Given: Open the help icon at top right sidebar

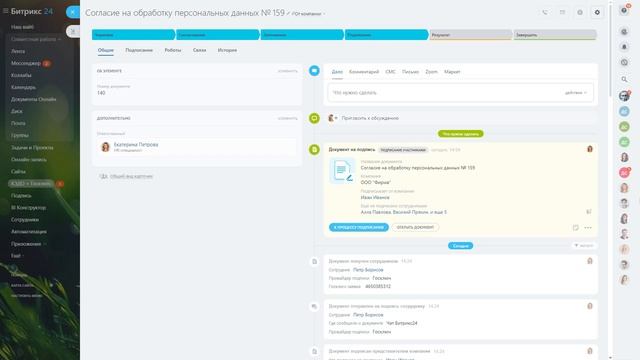Looking at the screenshot, I should coord(624,11).
